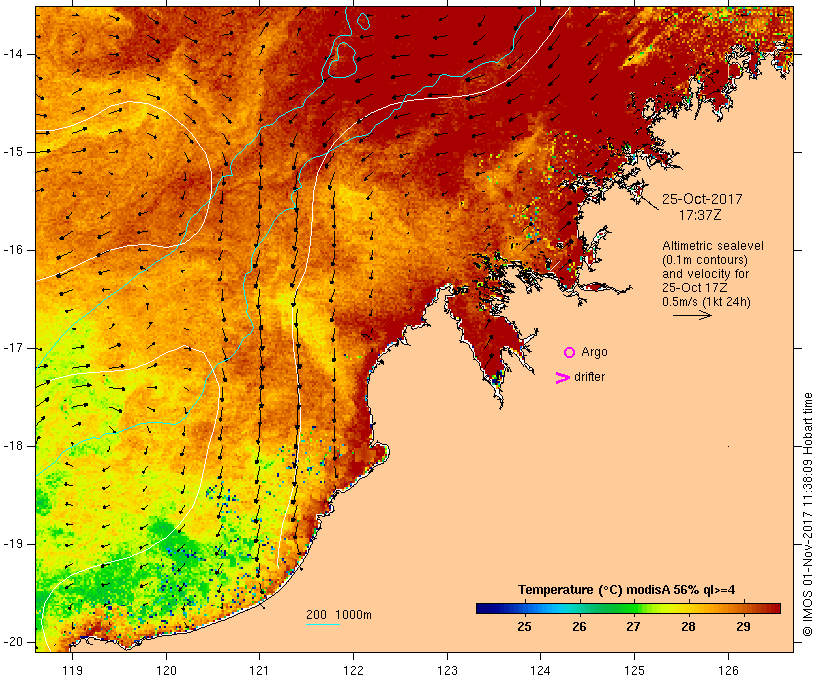820x680 pixels.
Task: Click the "(0.1m contours)" caption line
Action: click(x=705, y=260)
